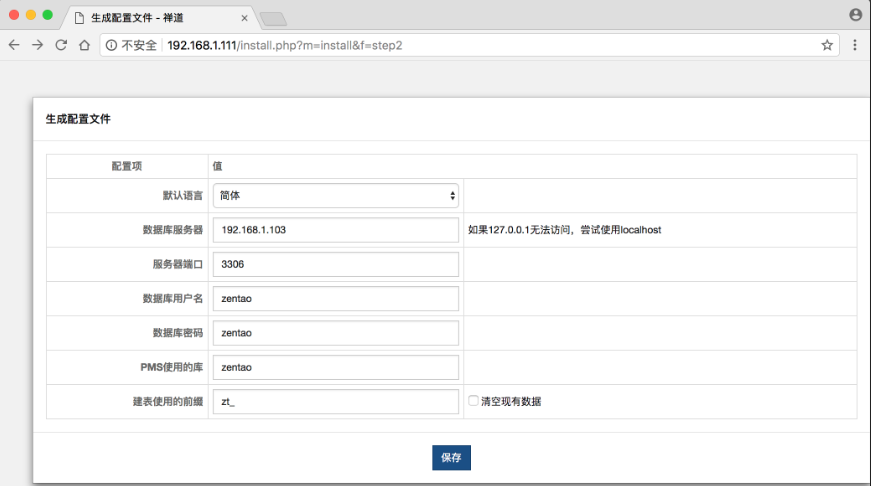
Task: Edit the 数据库服务器 field
Action: (336, 230)
